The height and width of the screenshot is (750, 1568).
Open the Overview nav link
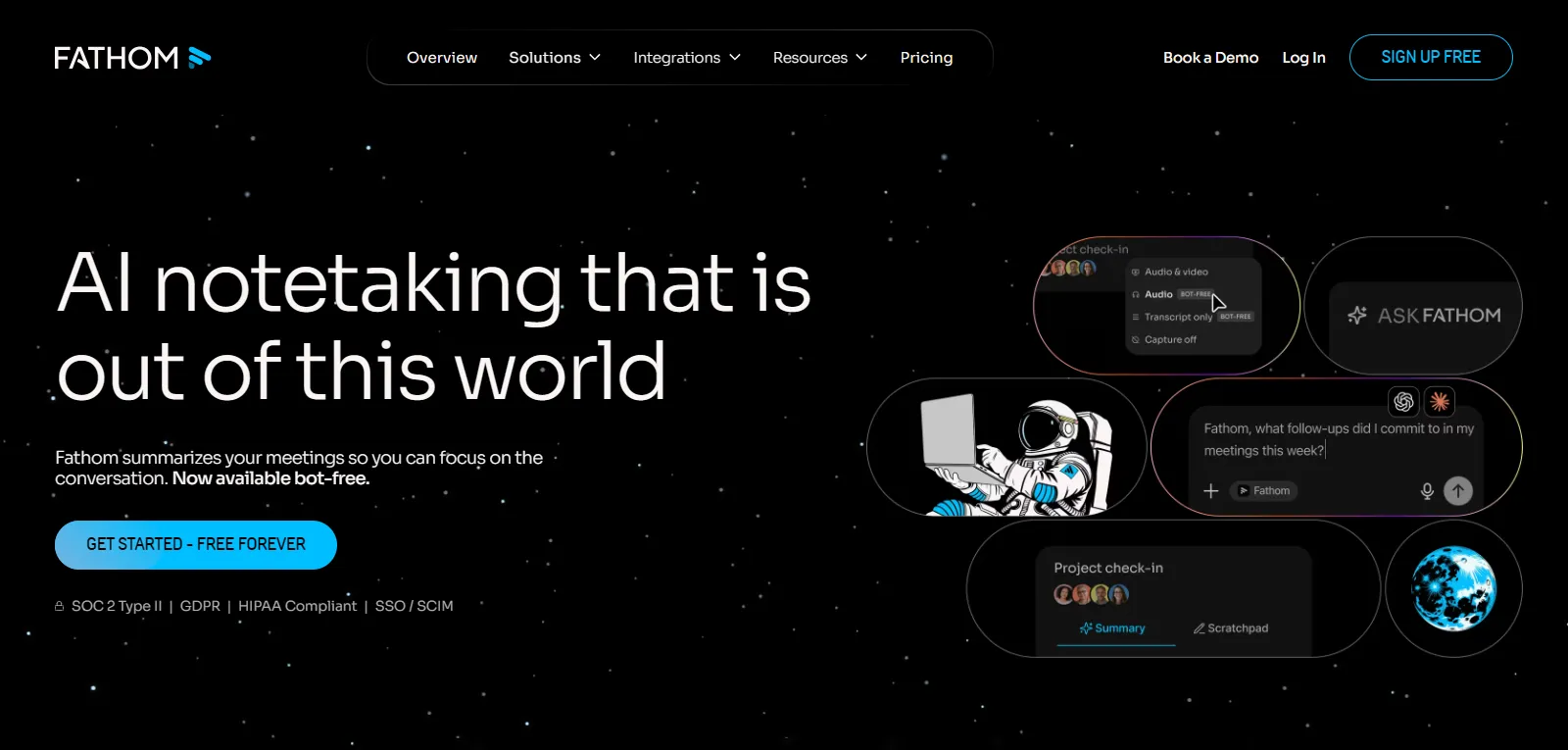tap(442, 58)
